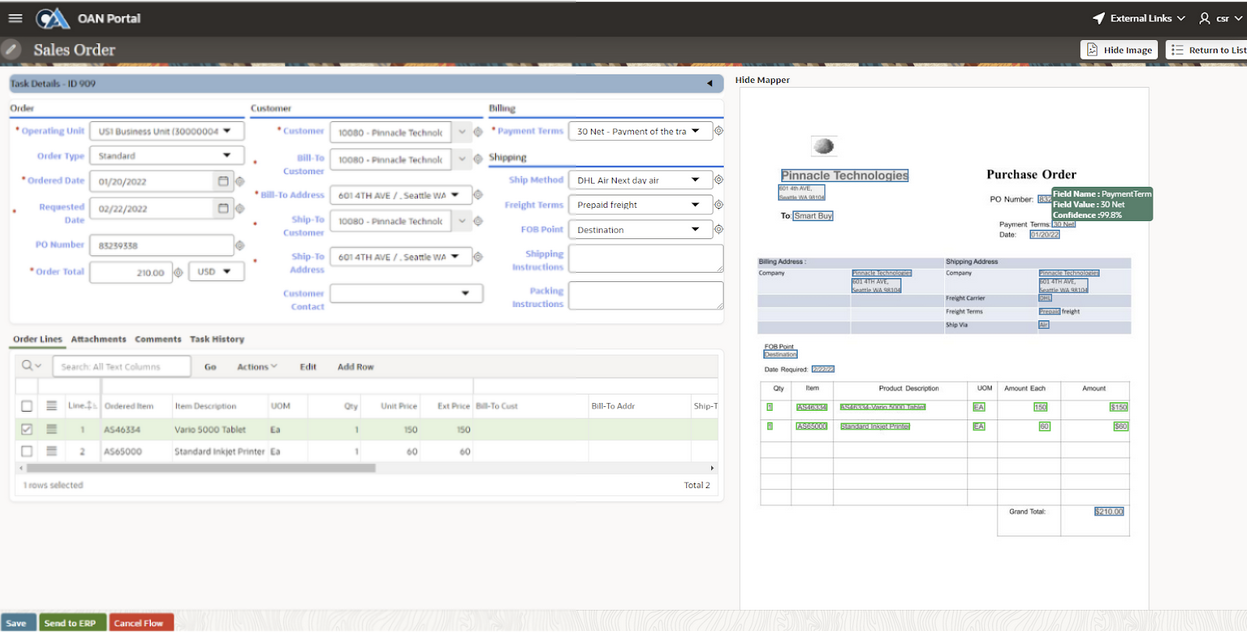Click Edit in the order lines toolbar
The image size is (1248, 638).
click(308, 367)
